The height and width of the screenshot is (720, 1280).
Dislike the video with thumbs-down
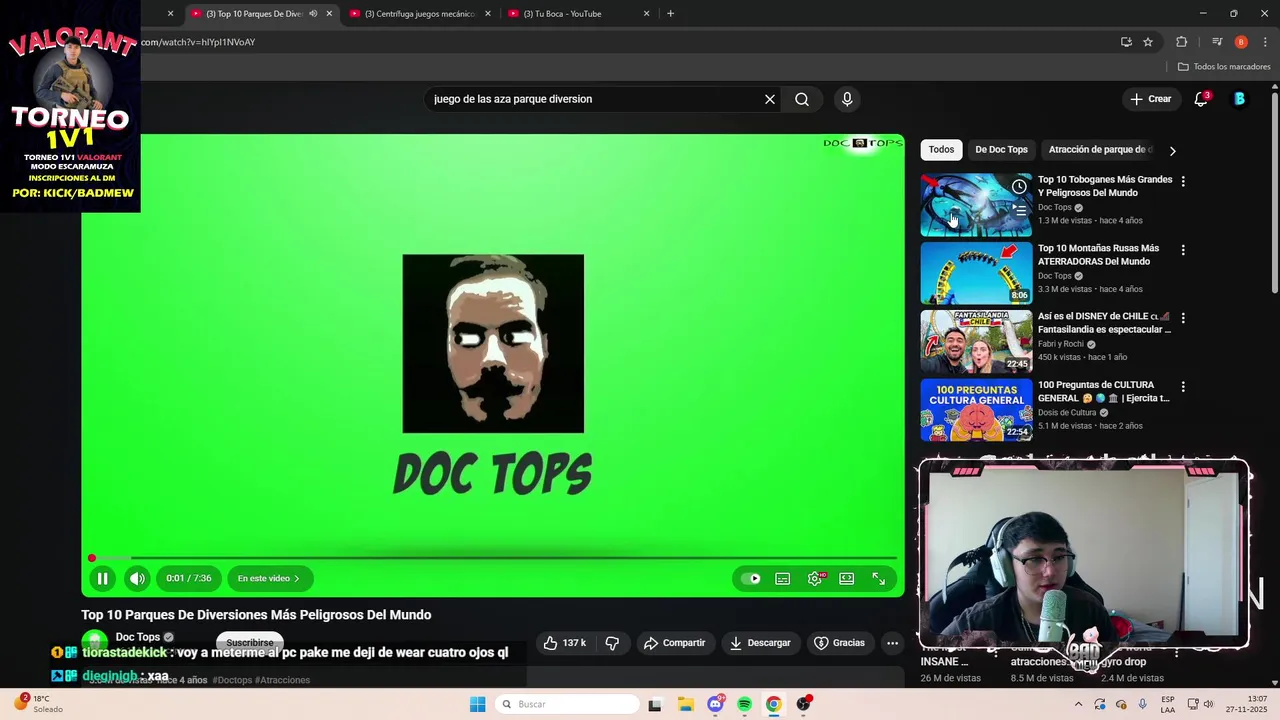[x=612, y=643]
